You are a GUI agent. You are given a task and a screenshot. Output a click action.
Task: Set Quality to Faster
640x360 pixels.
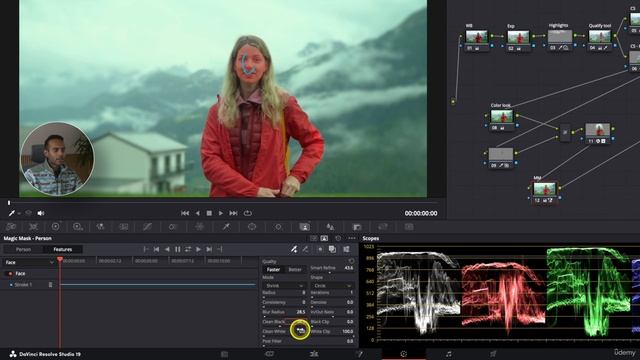point(273,269)
